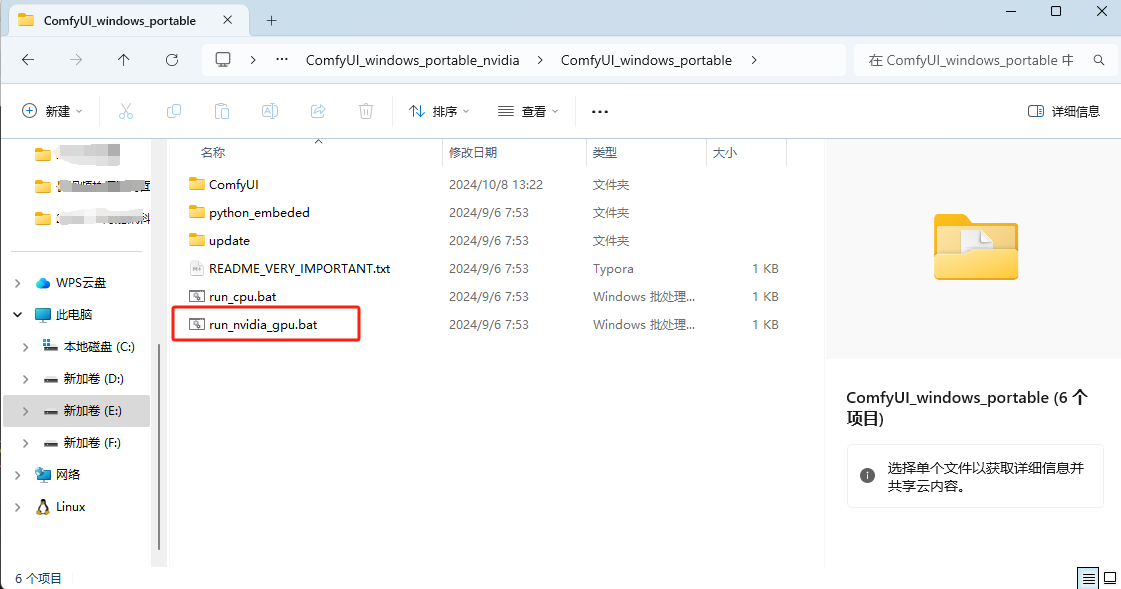Select the run_nvidia_gpu.bat file
This screenshot has width=1121, height=589.
pos(263,325)
